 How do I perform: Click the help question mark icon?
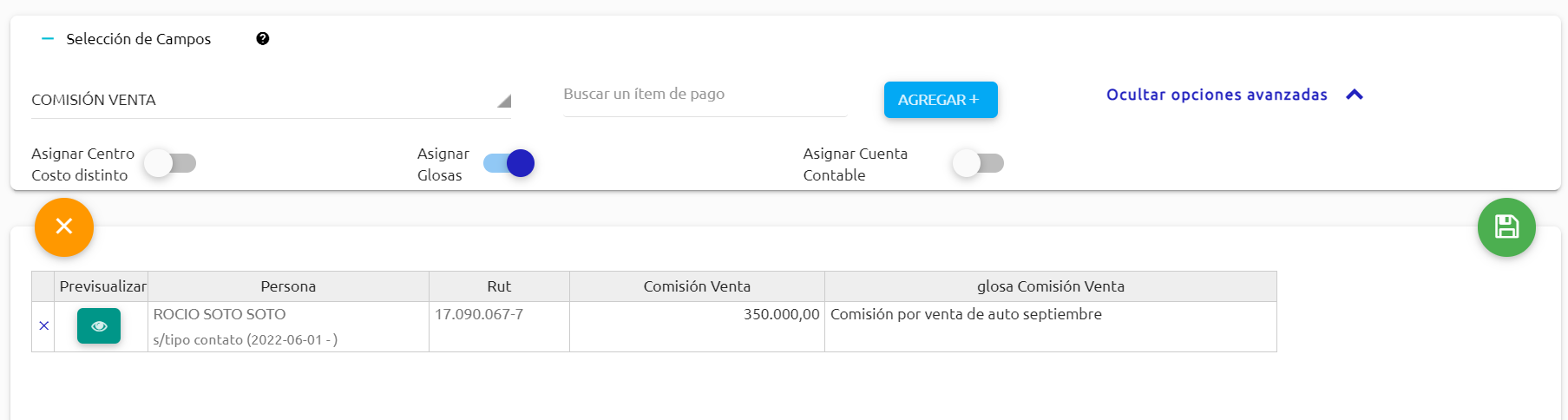point(263,39)
